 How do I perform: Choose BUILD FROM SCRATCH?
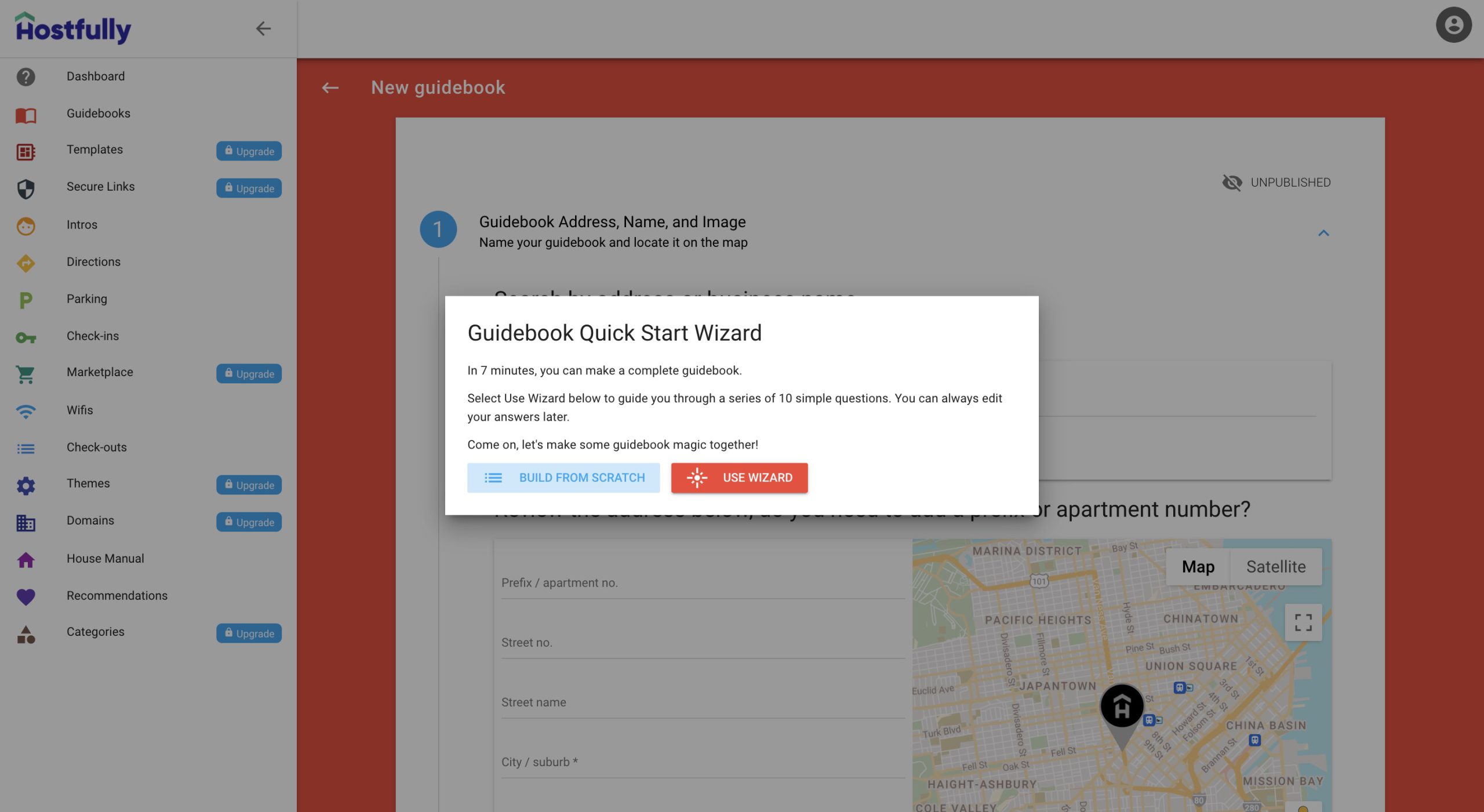coord(563,478)
